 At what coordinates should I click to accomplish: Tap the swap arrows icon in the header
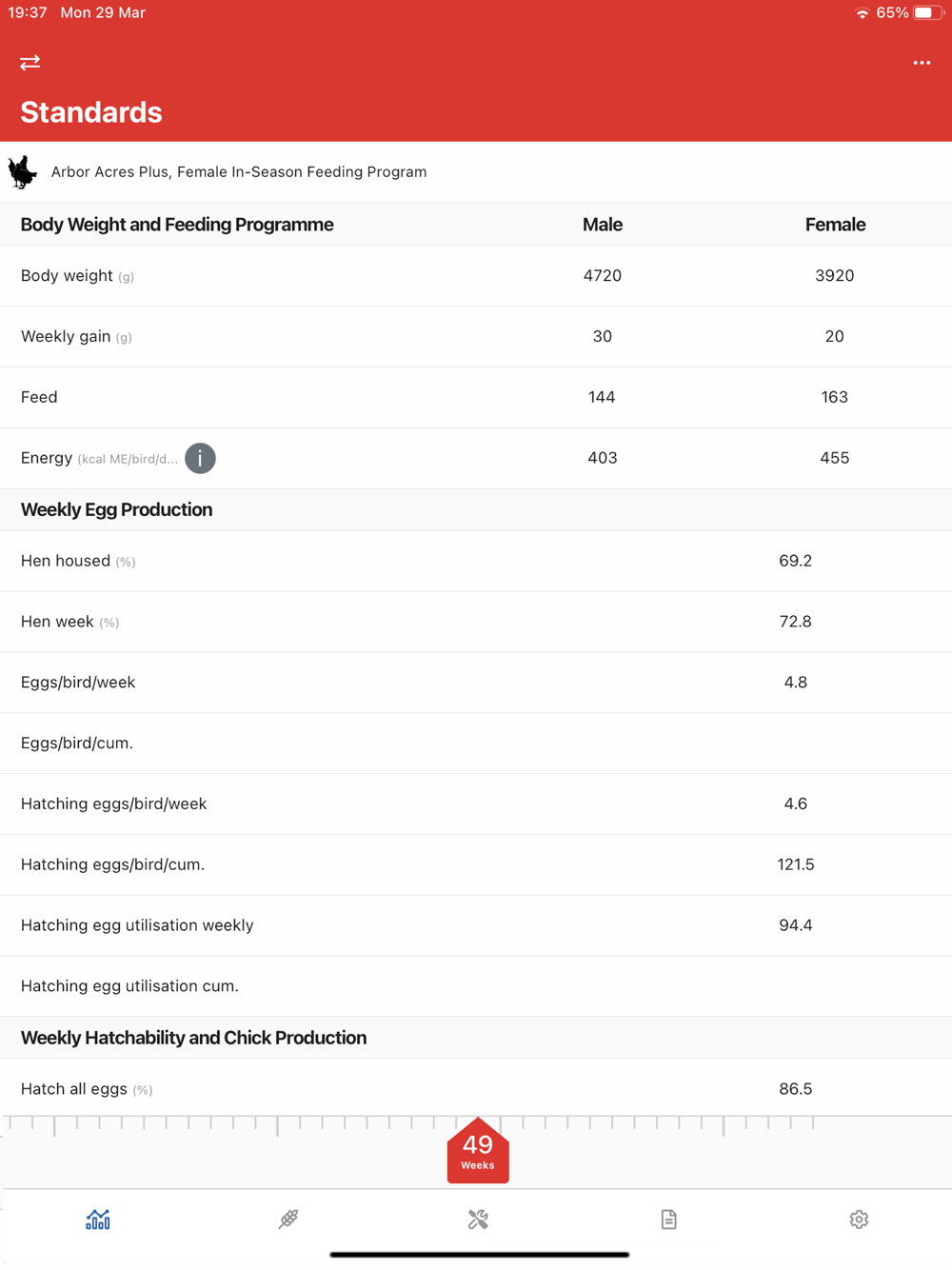point(30,63)
